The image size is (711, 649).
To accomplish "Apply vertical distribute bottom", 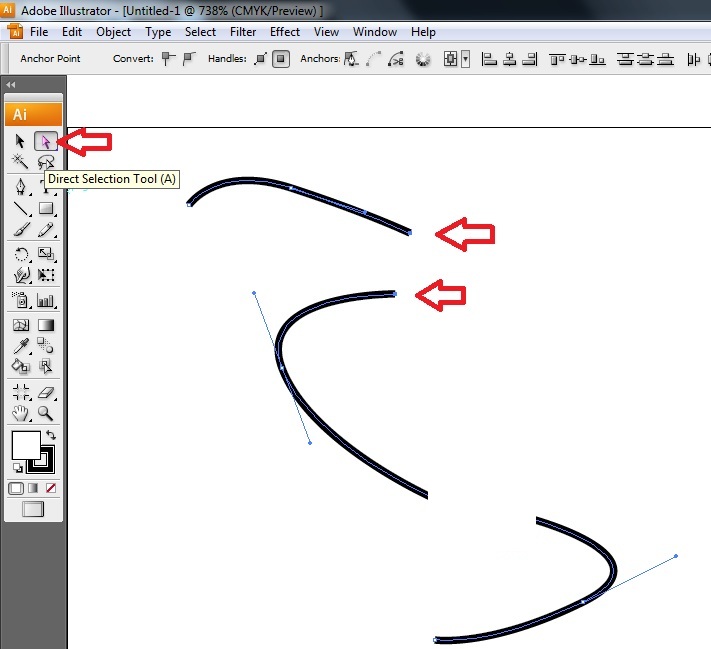I will [x=666, y=59].
